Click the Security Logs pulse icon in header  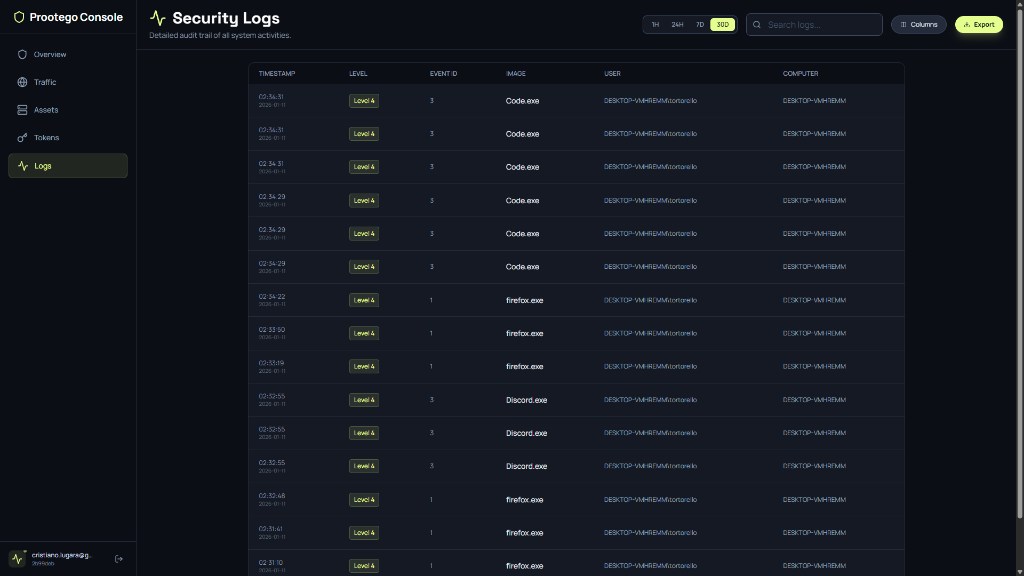point(156,17)
